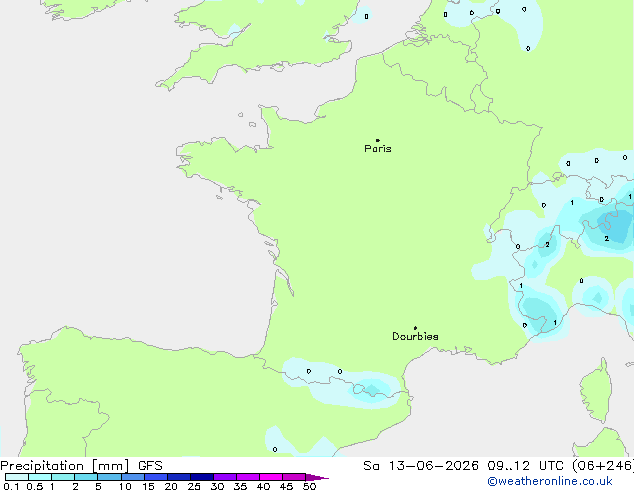Click the legend value '40'
Screen dimensions: 634x490
pyautogui.click(x=263, y=486)
